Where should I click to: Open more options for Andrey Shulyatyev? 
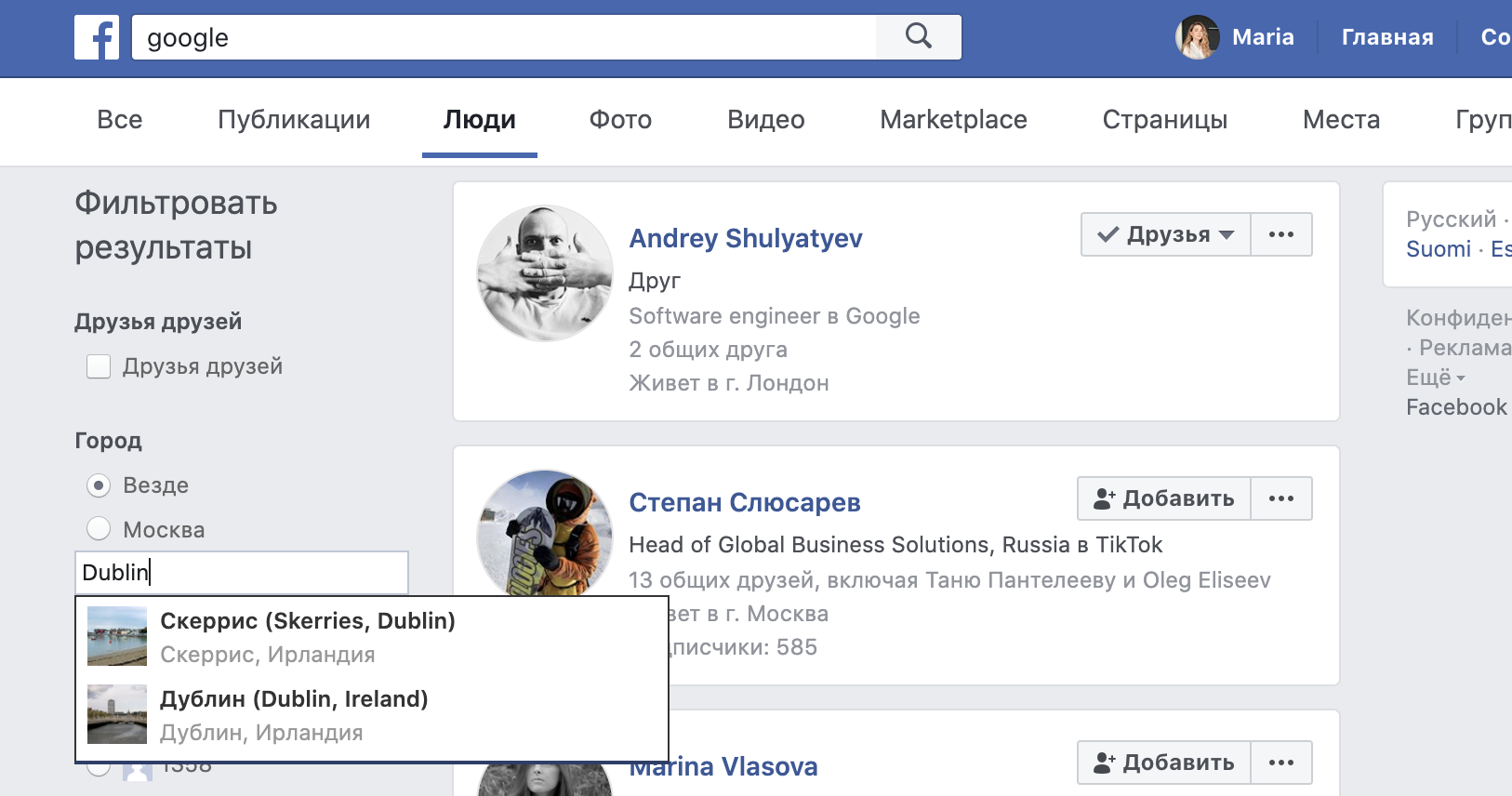pos(1281,234)
